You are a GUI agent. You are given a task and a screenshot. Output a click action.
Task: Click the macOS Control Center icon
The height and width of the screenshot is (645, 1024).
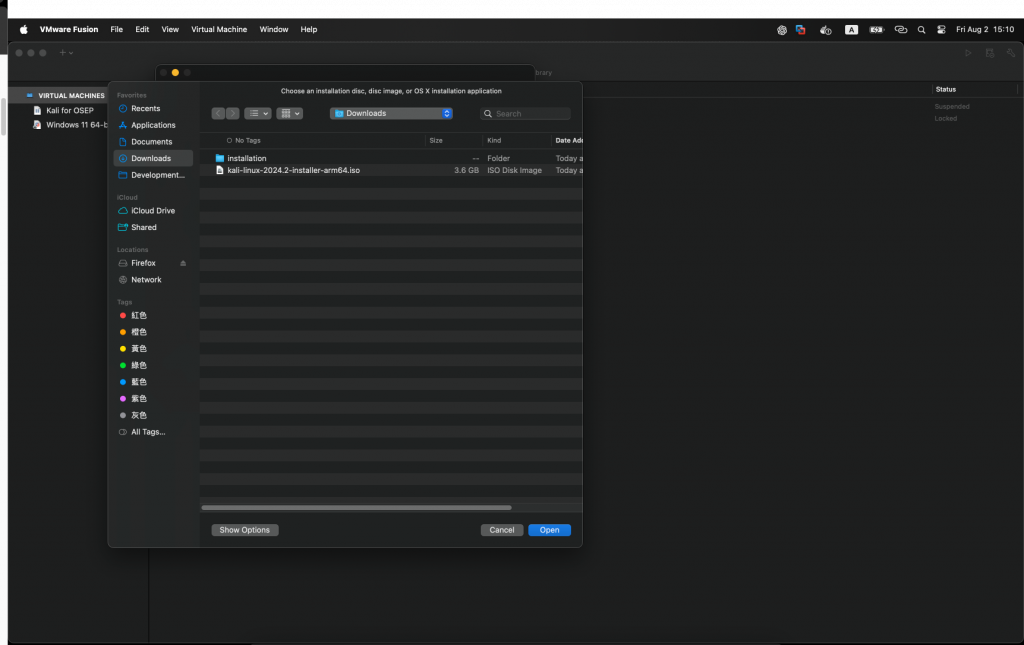coord(941,29)
